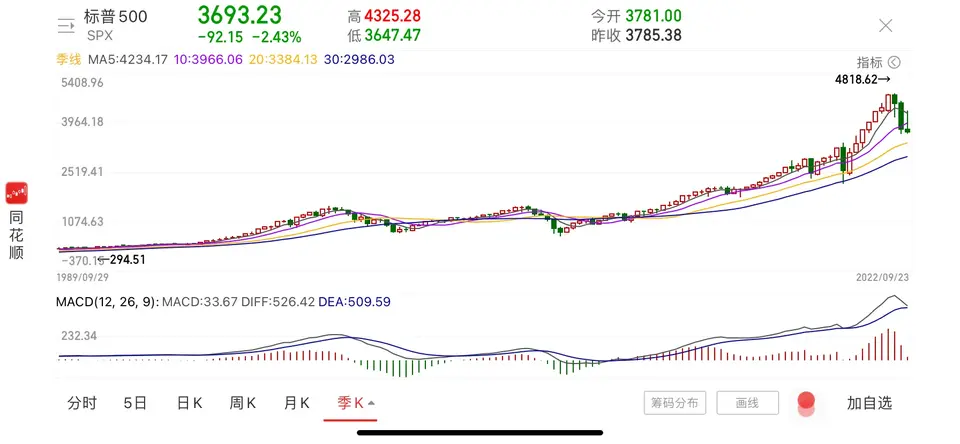
Task: Expand the 季K period dropdown
Action: (356, 403)
